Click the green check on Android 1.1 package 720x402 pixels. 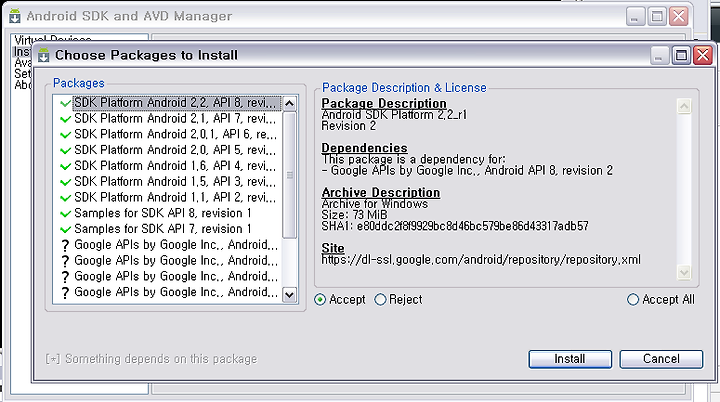tap(65, 198)
